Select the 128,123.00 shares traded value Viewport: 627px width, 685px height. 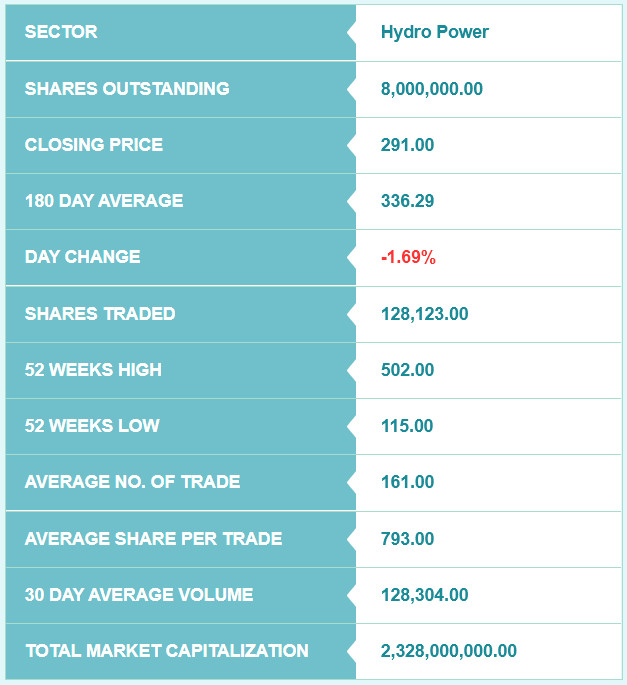click(x=425, y=314)
